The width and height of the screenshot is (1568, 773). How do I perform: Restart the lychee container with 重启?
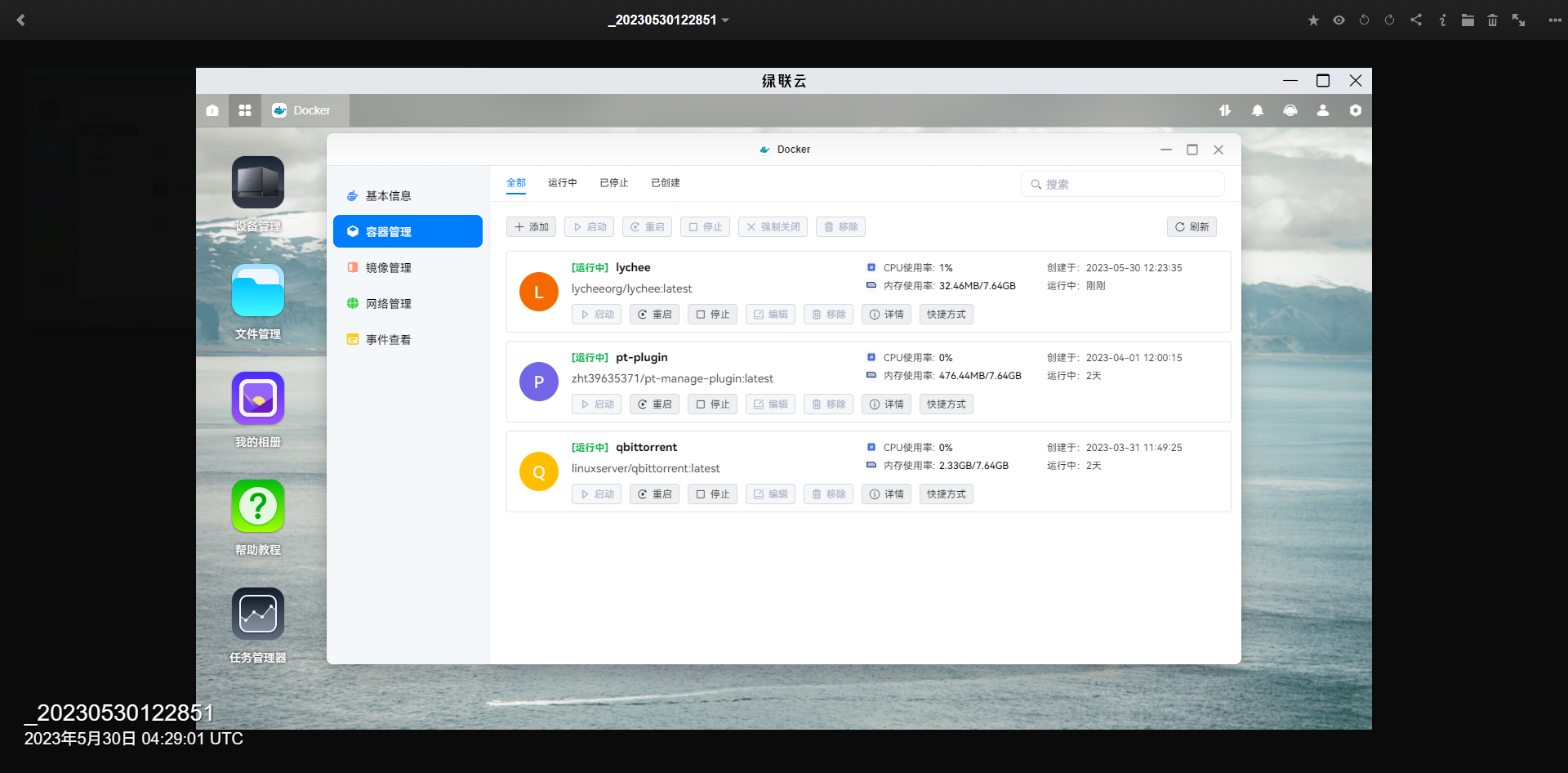tap(654, 315)
